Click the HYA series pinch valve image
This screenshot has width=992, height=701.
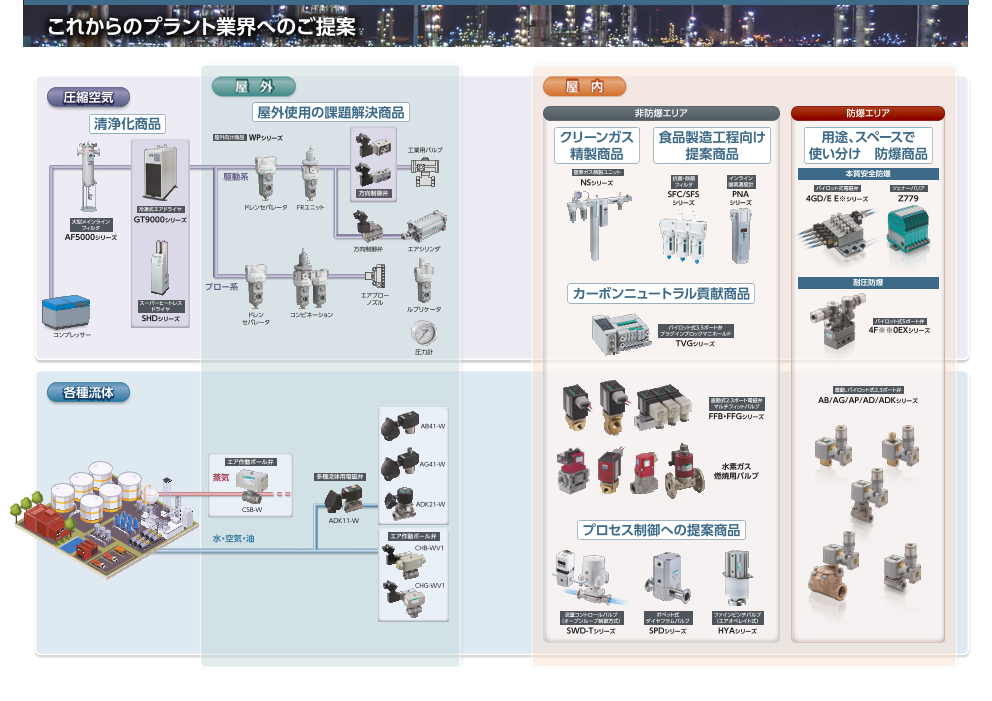(737, 578)
